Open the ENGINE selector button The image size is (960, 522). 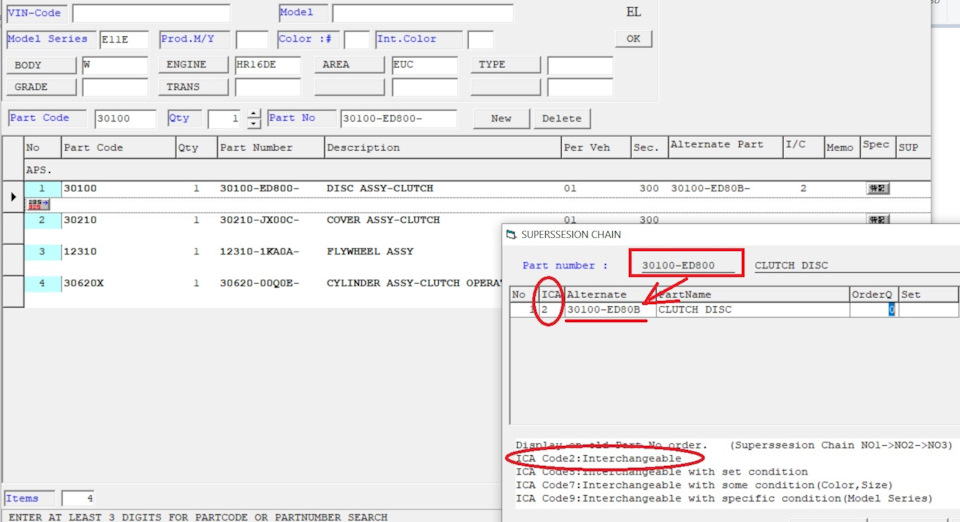click(192, 65)
